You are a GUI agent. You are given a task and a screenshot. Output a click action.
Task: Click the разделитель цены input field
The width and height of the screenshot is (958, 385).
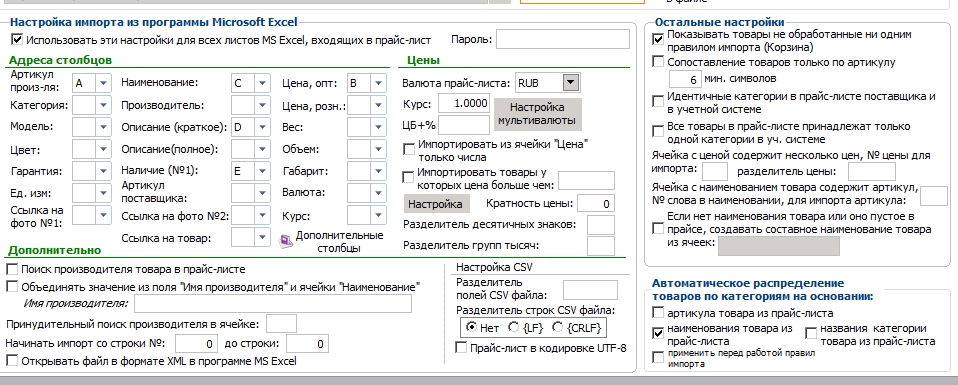point(872,171)
